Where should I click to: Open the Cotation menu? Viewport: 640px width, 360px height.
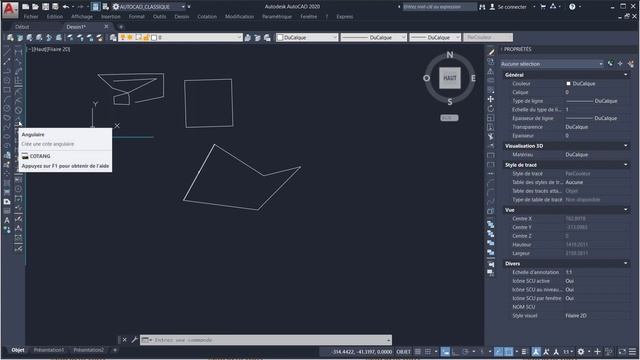207,17
